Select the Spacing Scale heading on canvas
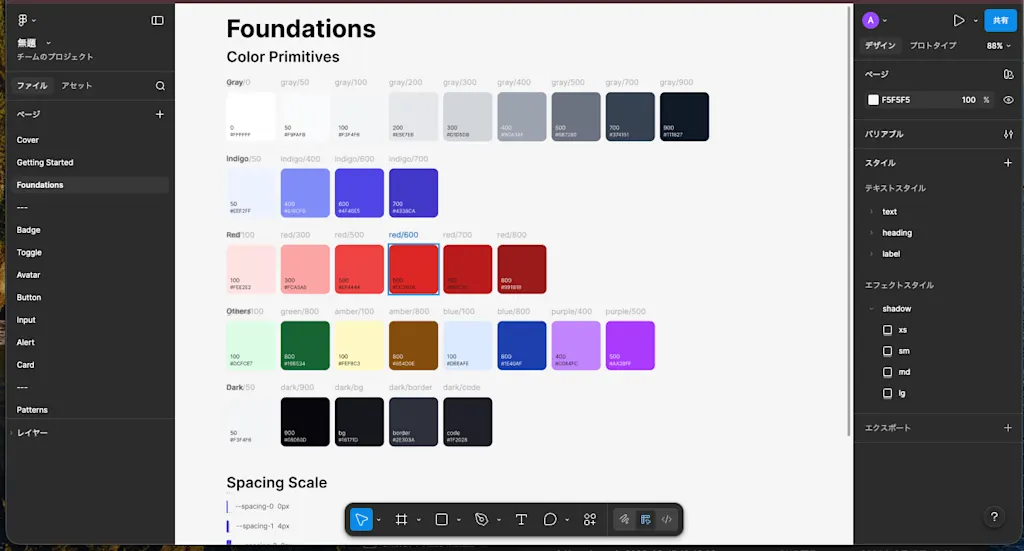1024x551 pixels. (277, 482)
